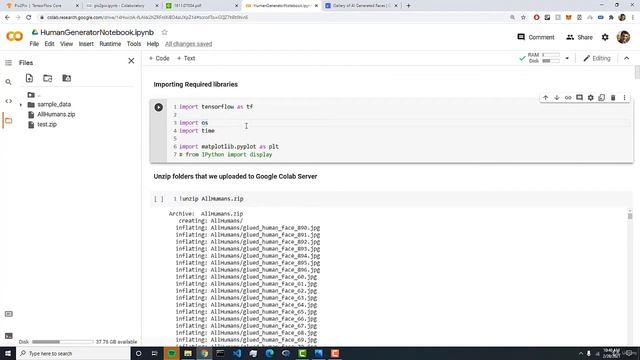Open search sidebar icon
Image resolution: width=640 pixels, height=360 pixels.
tap(9, 82)
